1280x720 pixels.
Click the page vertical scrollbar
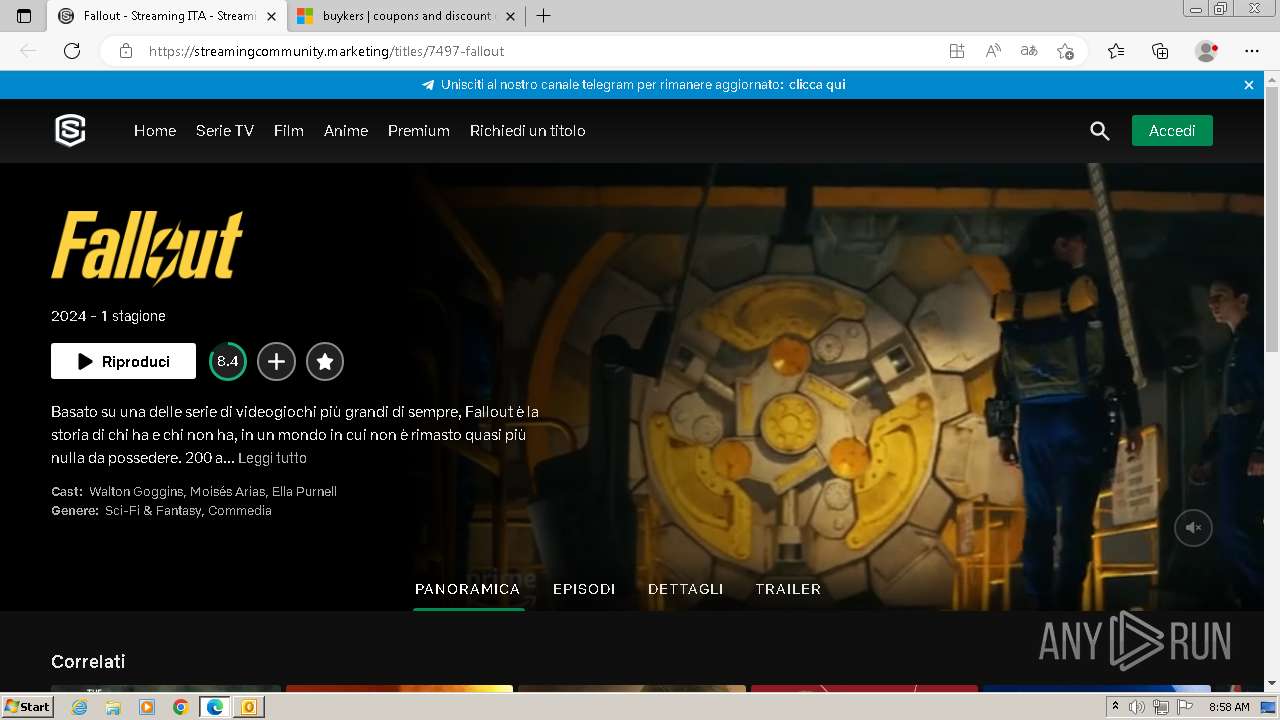[1272, 220]
